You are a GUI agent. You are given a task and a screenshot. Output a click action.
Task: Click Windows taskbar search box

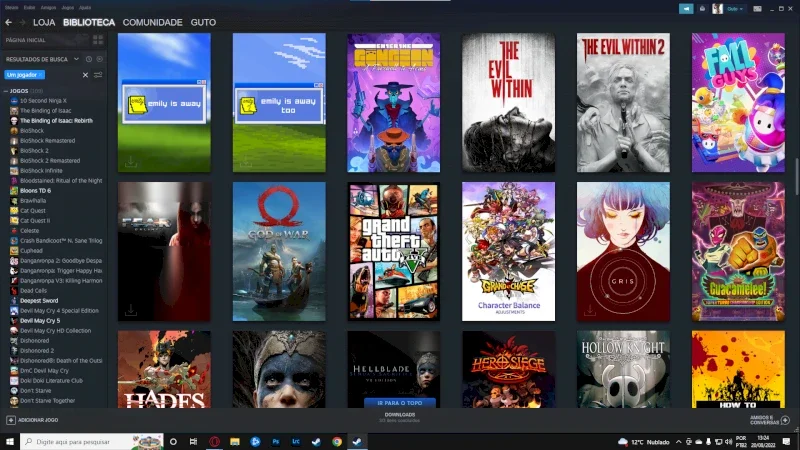click(92, 441)
